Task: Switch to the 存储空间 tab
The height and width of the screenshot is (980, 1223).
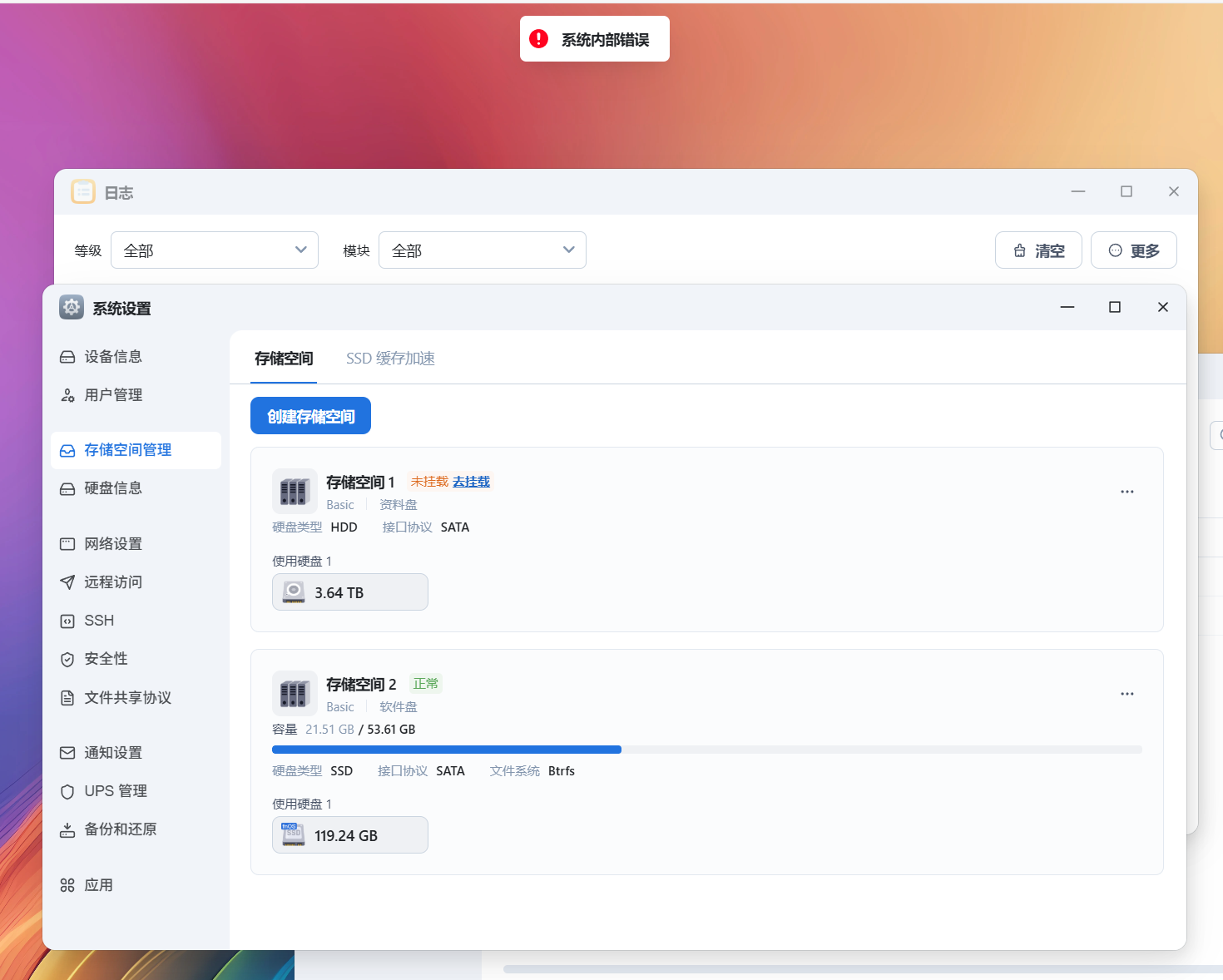Action: coord(284,359)
